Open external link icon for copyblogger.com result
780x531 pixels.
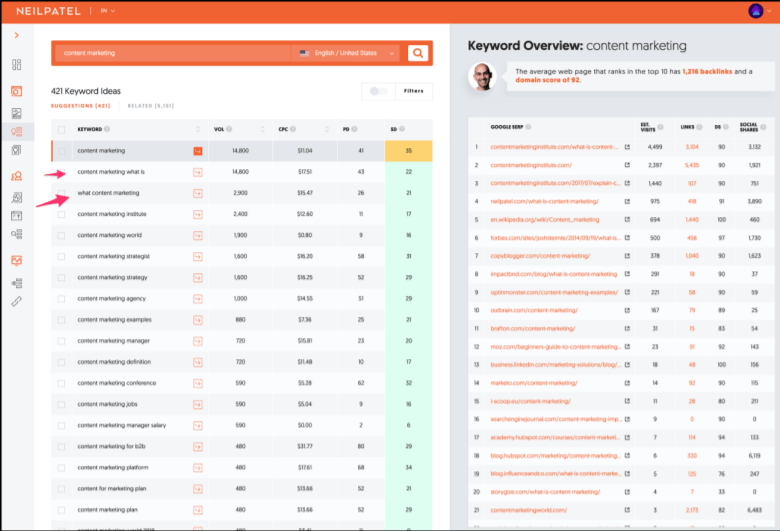(627, 256)
